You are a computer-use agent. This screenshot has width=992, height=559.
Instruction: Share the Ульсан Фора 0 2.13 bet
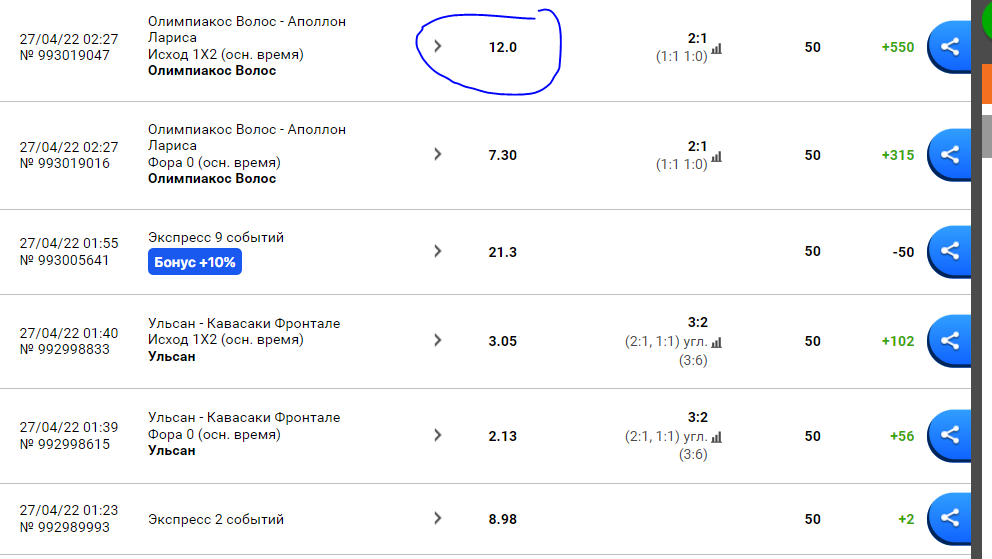[950, 436]
